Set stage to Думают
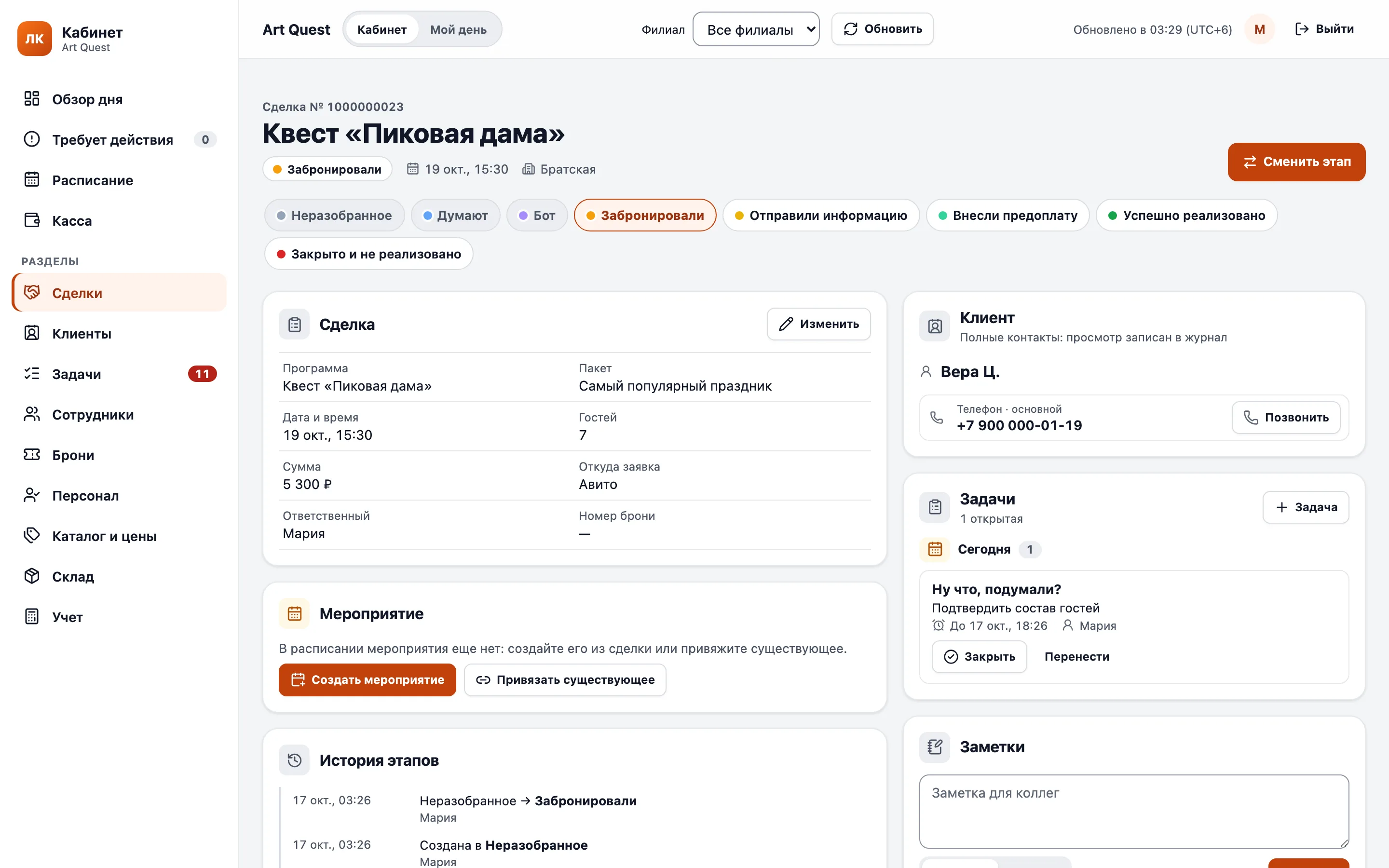 click(456, 215)
